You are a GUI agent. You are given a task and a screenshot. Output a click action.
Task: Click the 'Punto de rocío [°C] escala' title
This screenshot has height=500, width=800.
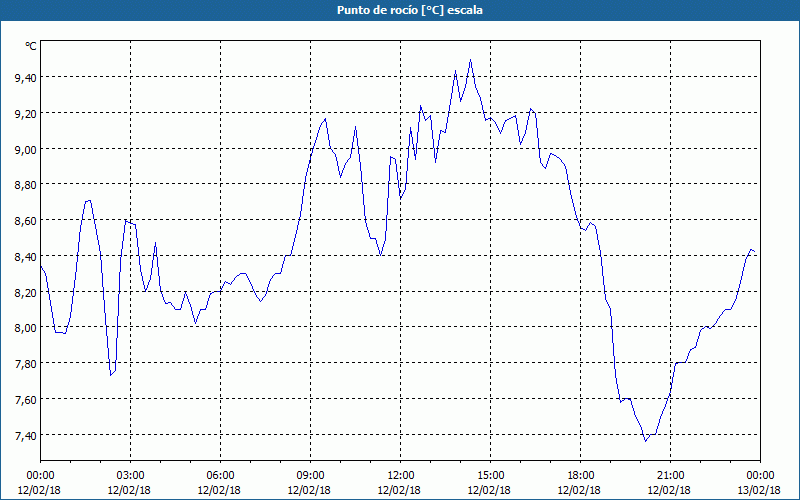[x=410, y=10]
